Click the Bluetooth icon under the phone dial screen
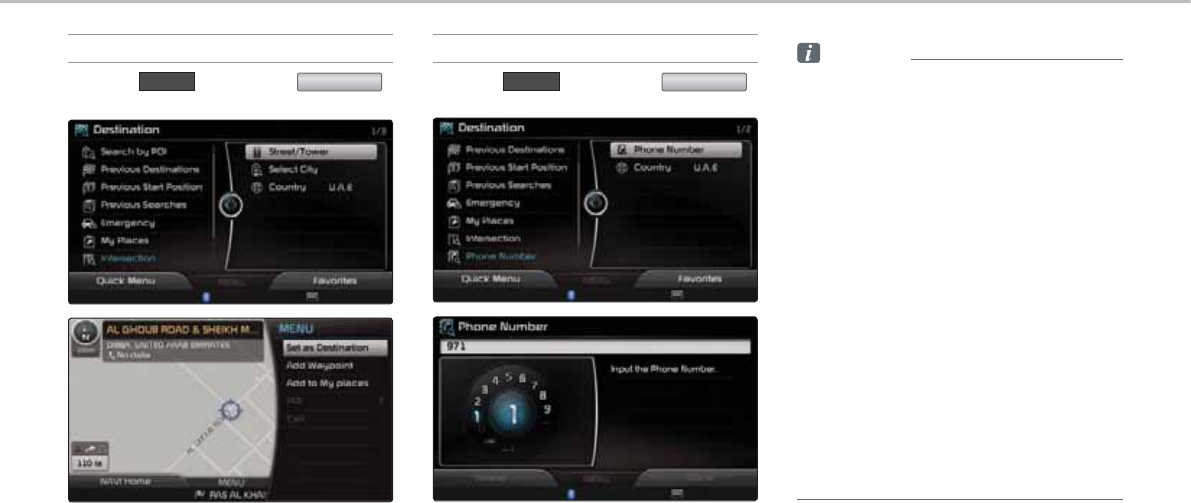Viewport: 1191px width, 503px height. pos(570,494)
